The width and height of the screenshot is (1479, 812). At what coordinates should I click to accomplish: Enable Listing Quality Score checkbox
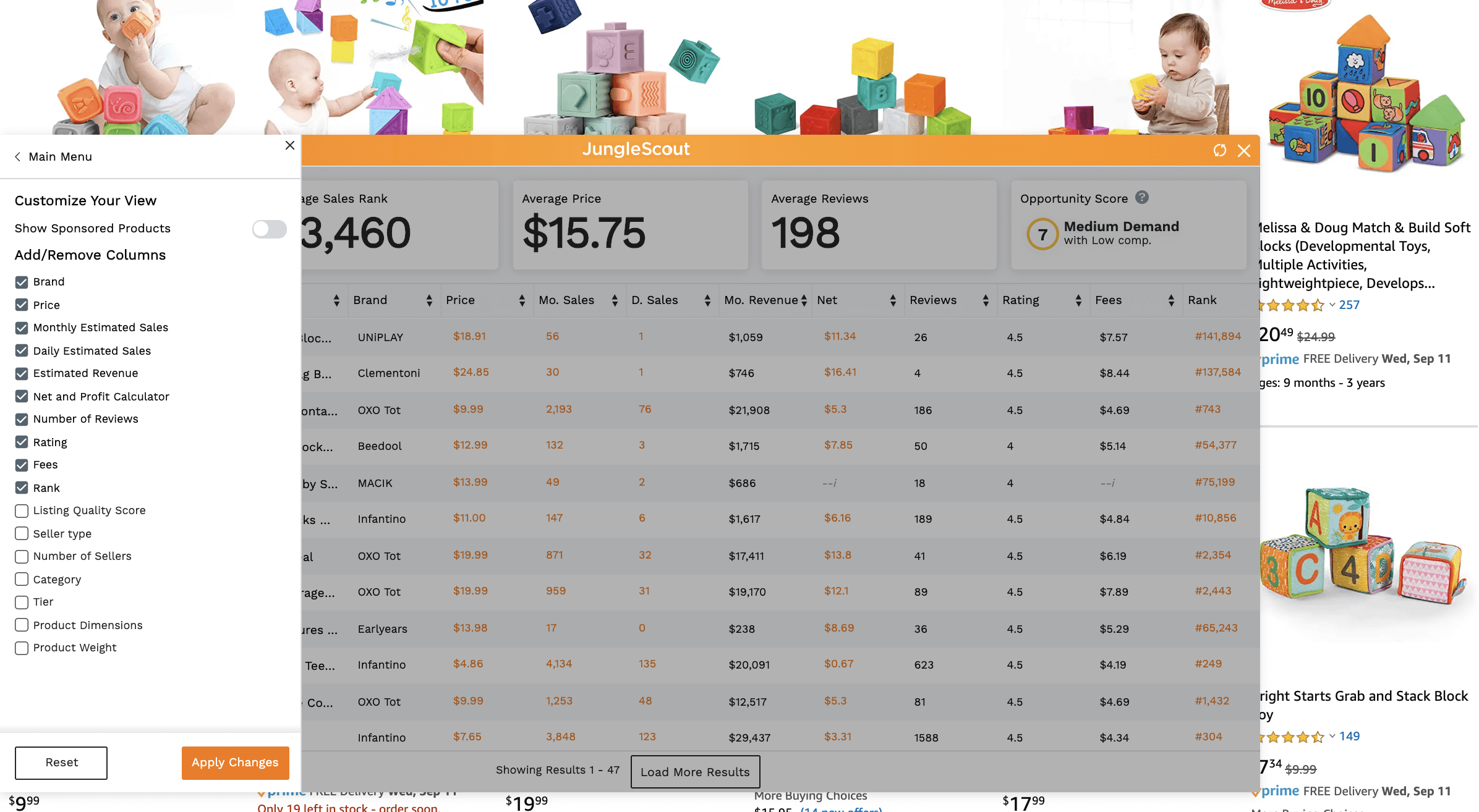point(21,511)
